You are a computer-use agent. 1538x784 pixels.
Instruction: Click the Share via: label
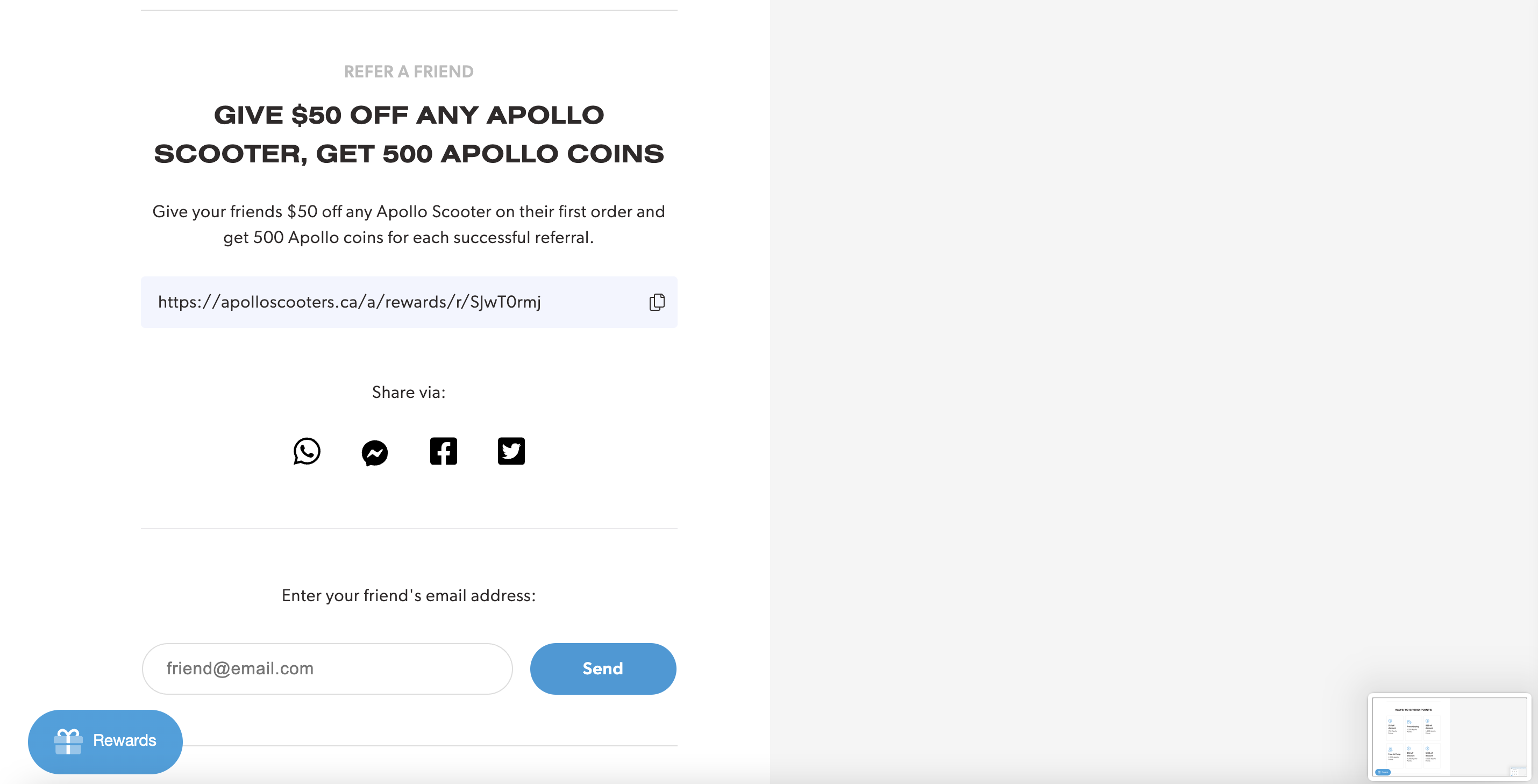(x=409, y=393)
